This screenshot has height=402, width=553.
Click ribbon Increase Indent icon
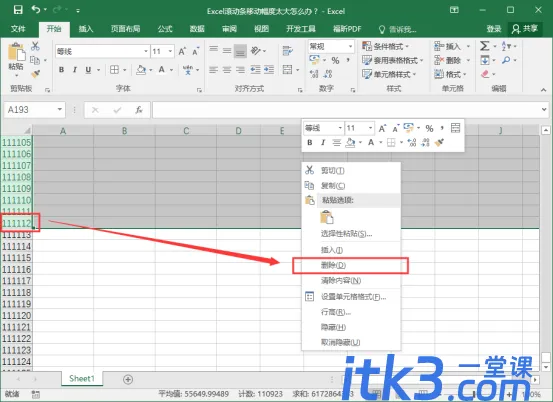click(x=269, y=70)
